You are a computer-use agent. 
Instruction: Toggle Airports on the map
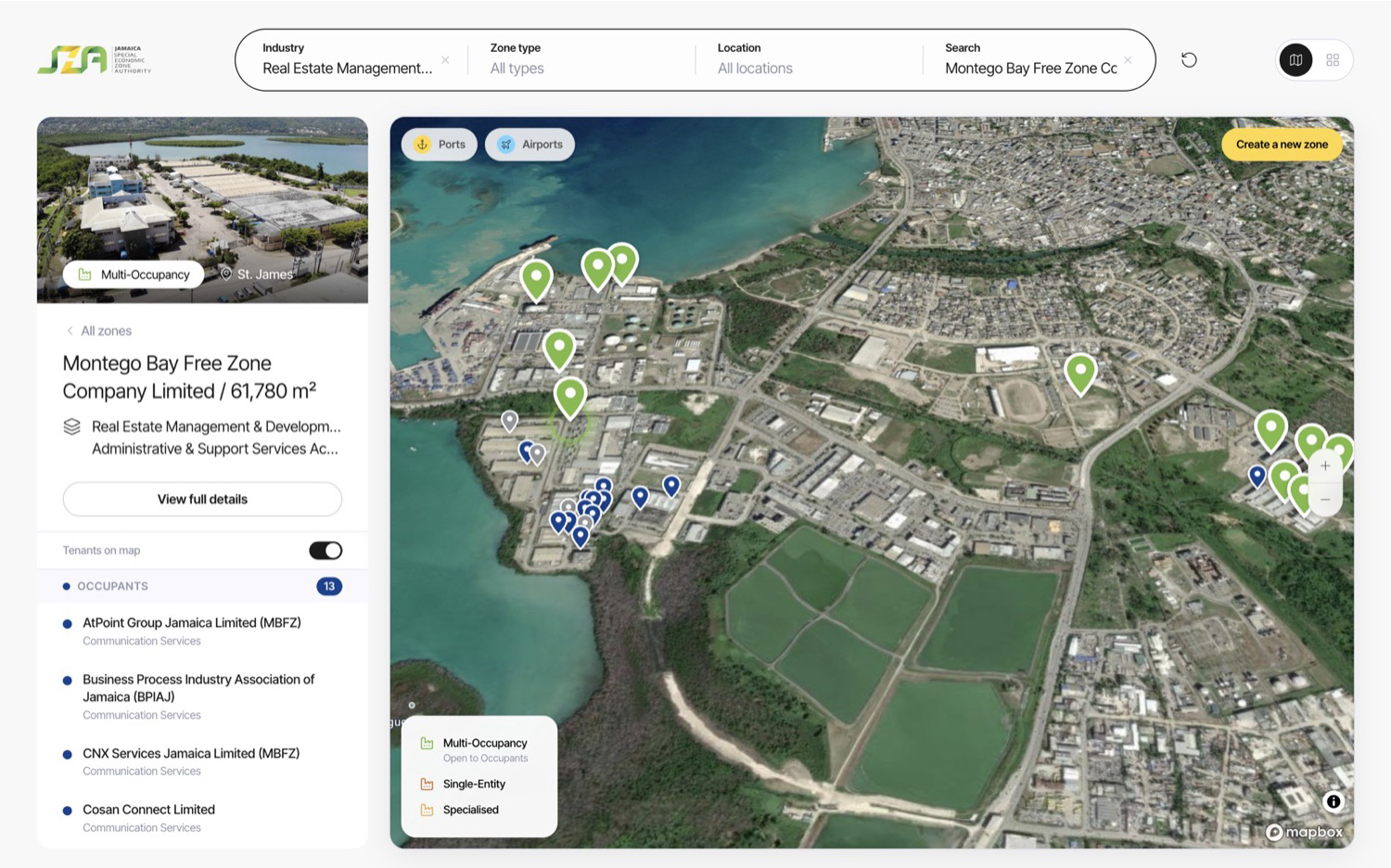point(530,145)
